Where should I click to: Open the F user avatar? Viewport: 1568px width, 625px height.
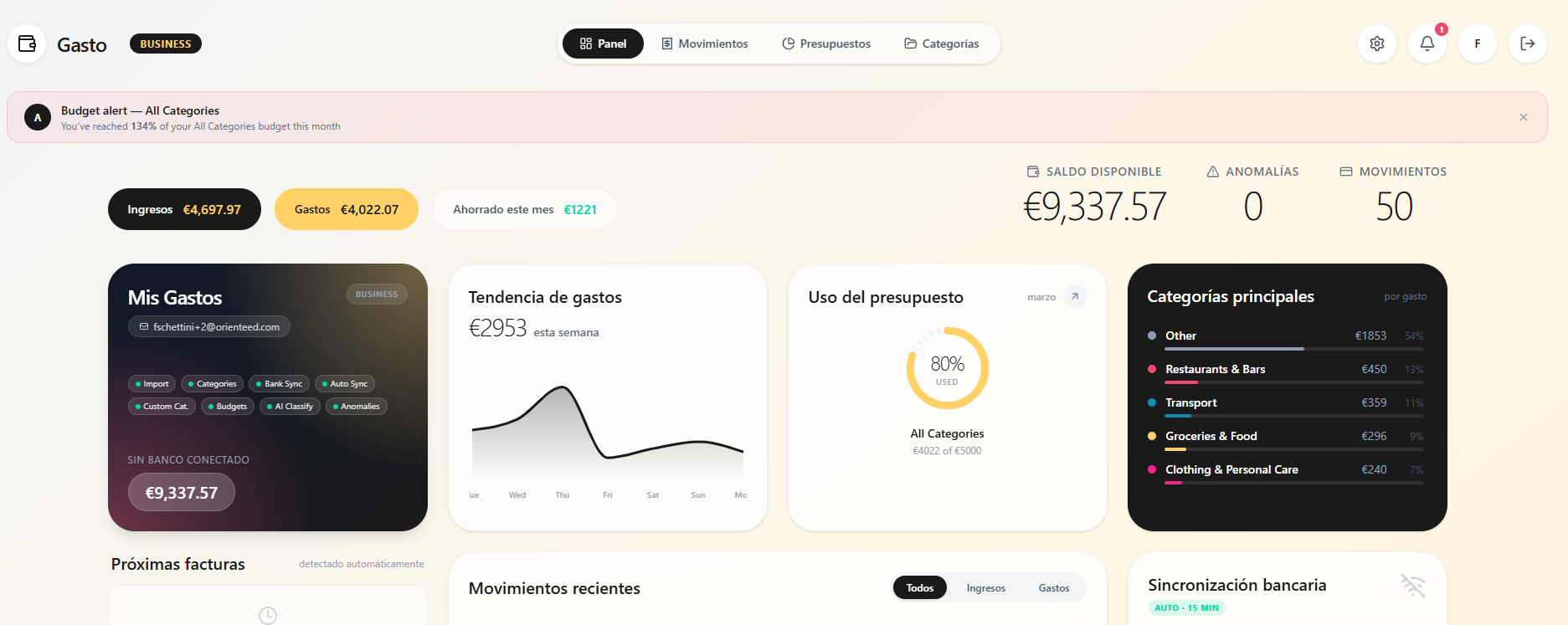1477,44
